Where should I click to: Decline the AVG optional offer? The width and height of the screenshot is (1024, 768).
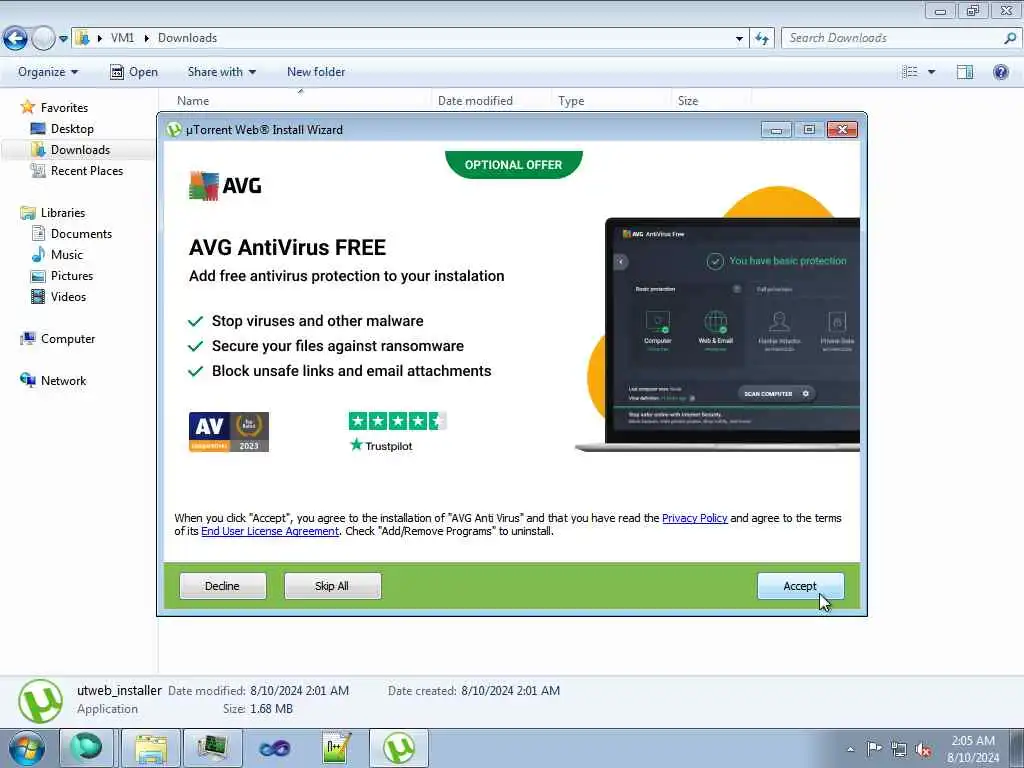223,586
